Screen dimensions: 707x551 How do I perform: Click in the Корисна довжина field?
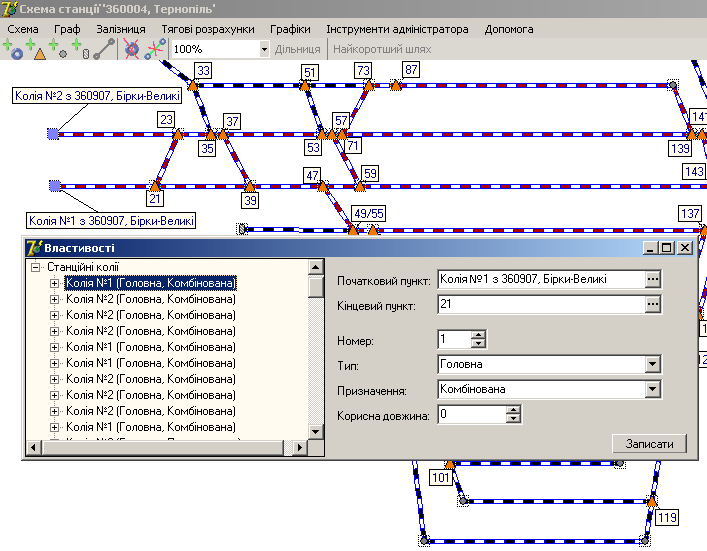point(470,414)
